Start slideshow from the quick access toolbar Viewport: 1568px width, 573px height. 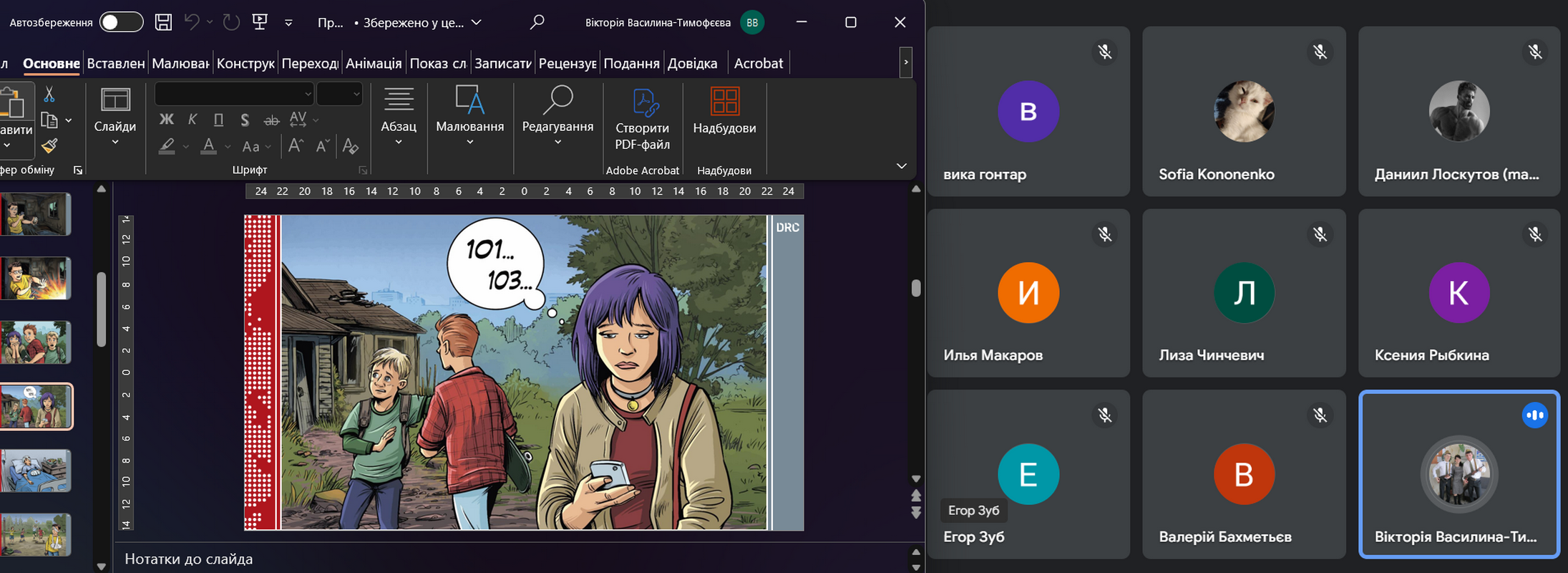point(260,22)
